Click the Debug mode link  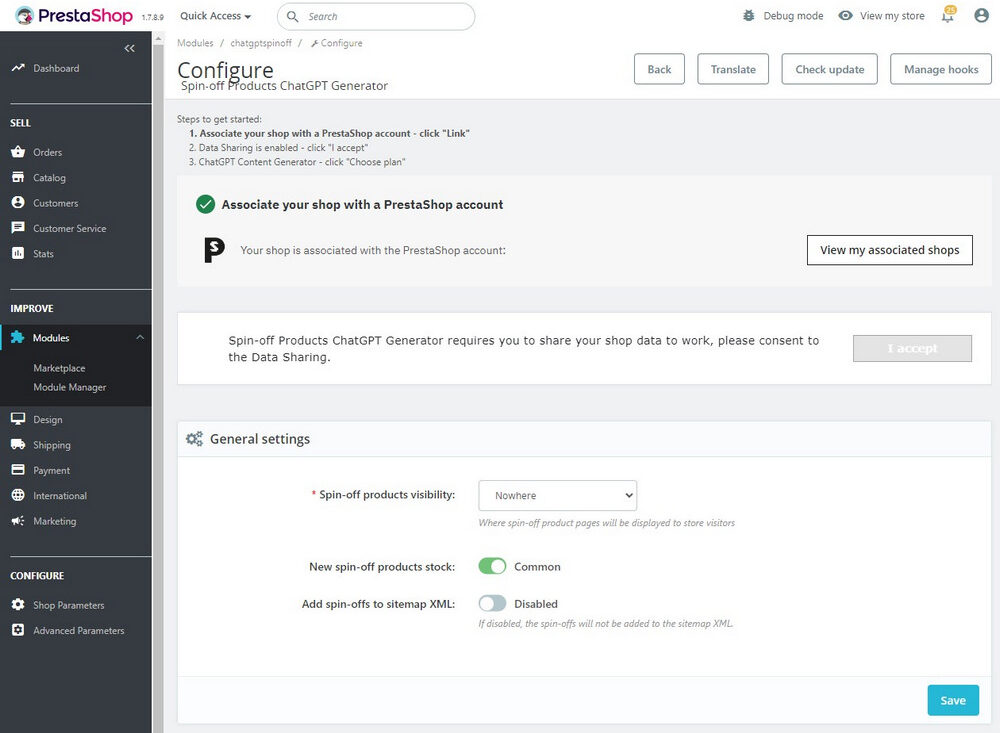(793, 16)
